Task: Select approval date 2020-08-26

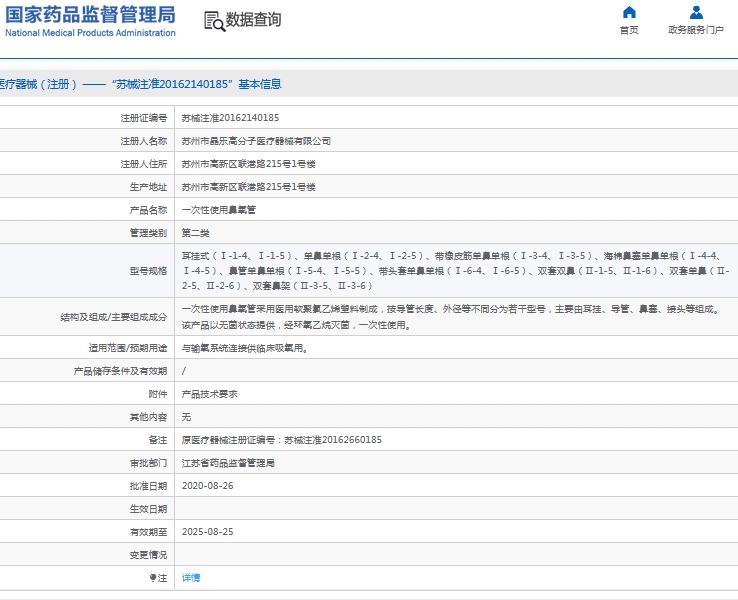Action: coord(208,486)
